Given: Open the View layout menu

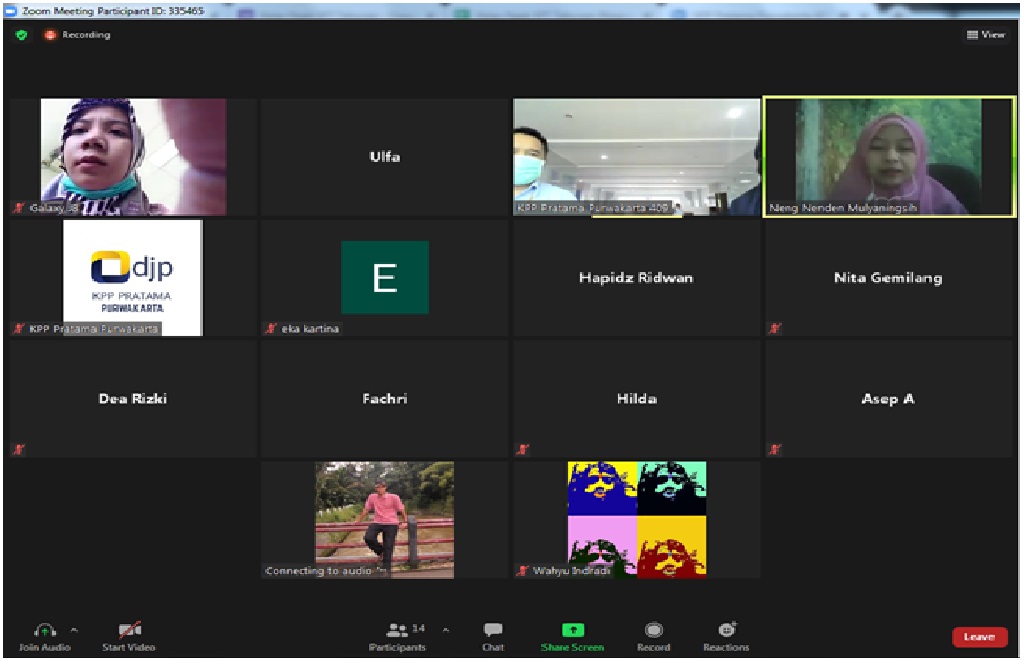Looking at the screenshot, I should pos(985,35).
